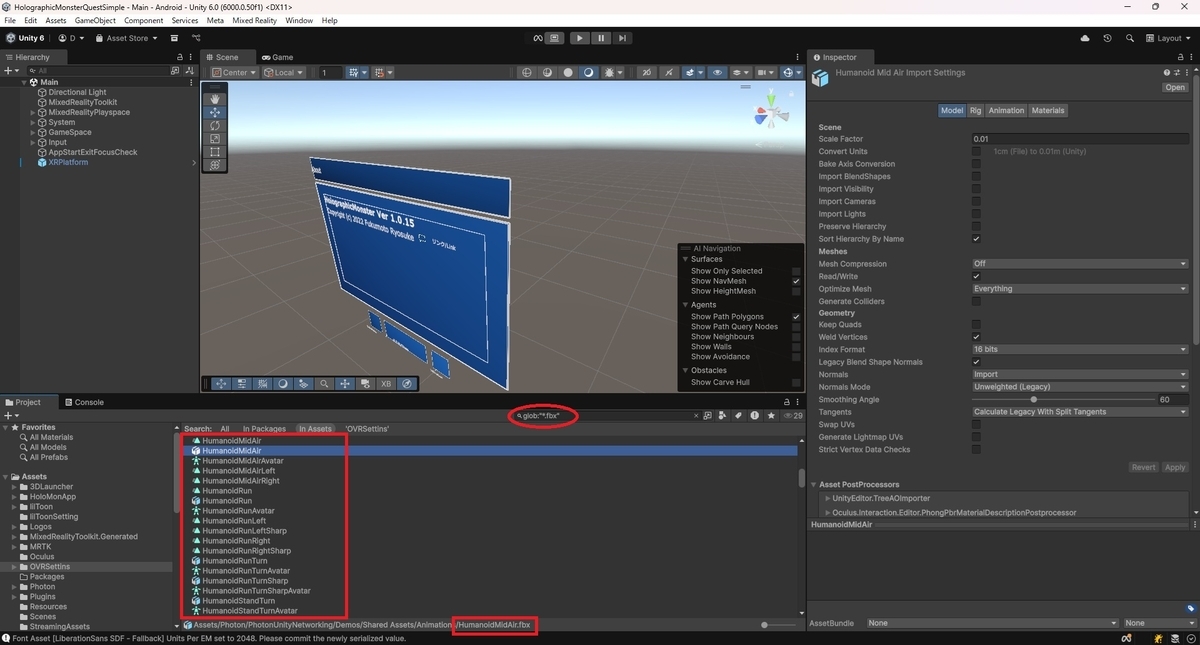Screen dimensions: 1200x645
Task: Toggle Convert Units checkbox
Action: pos(976,152)
